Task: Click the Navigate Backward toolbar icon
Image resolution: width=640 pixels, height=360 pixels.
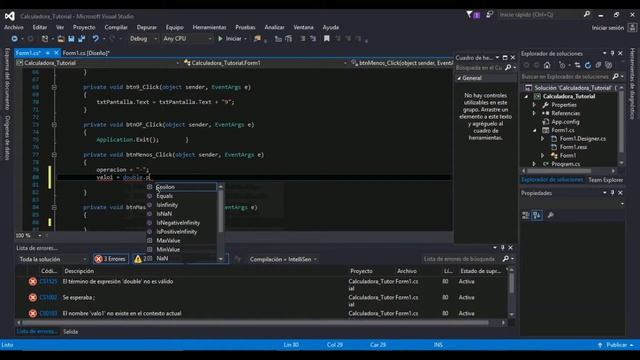Action: point(14,39)
